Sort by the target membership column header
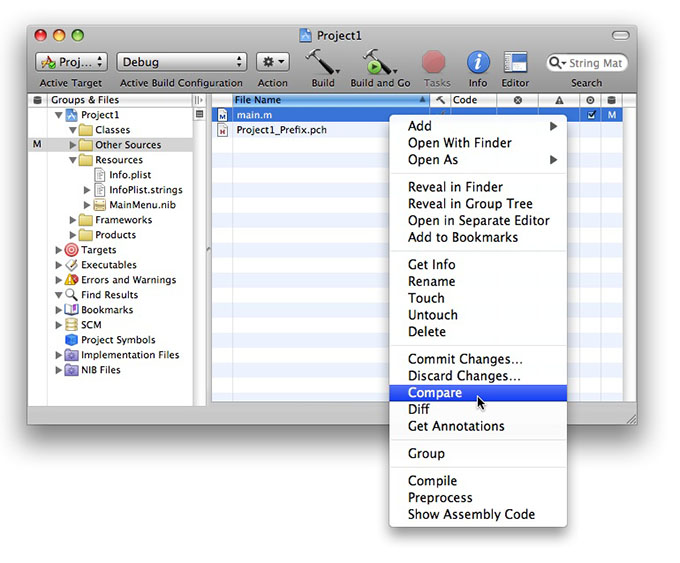 click(590, 100)
